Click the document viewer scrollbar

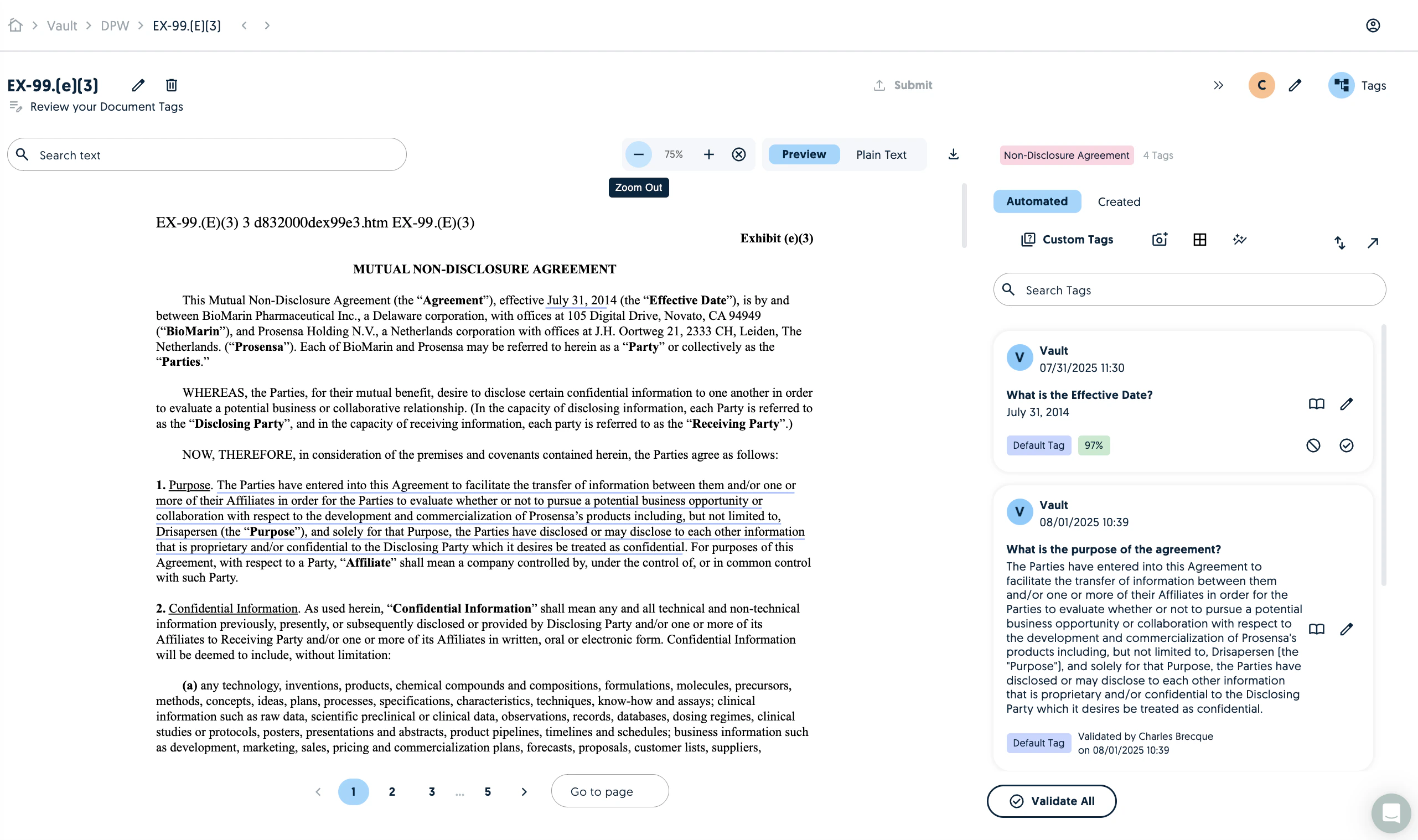[964, 216]
